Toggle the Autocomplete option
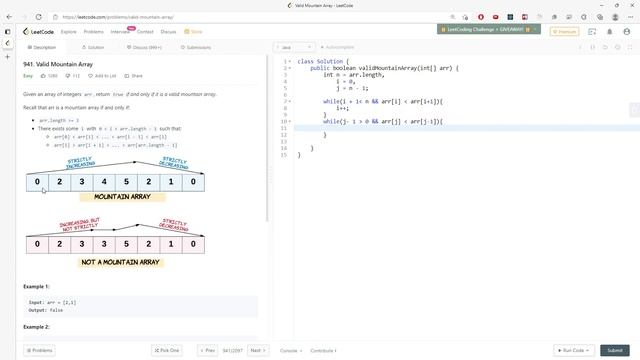Viewport: 640px width, 360px height. pos(337,47)
